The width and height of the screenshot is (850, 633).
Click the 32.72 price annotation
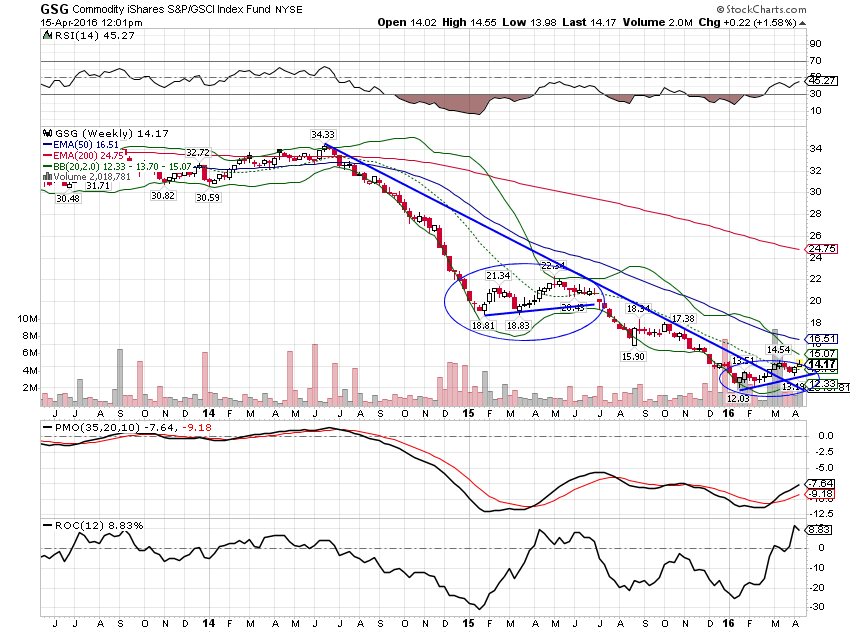tap(198, 153)
